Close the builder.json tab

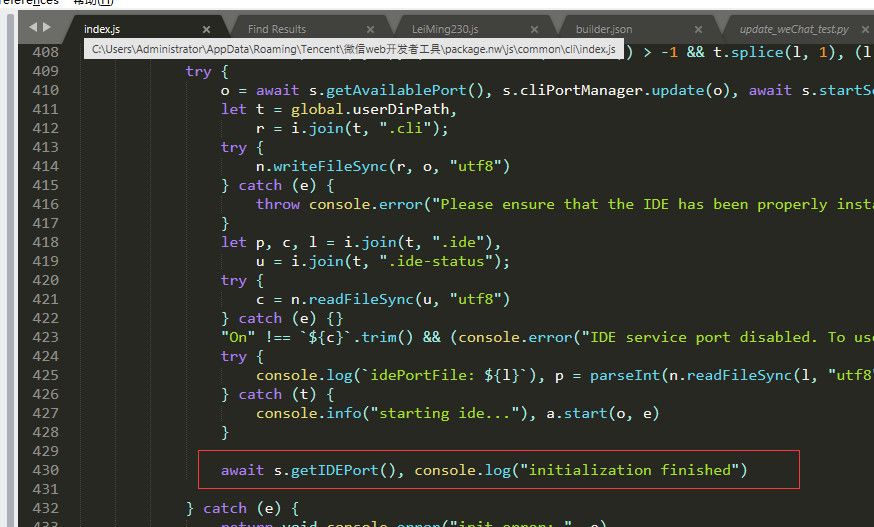699,30
